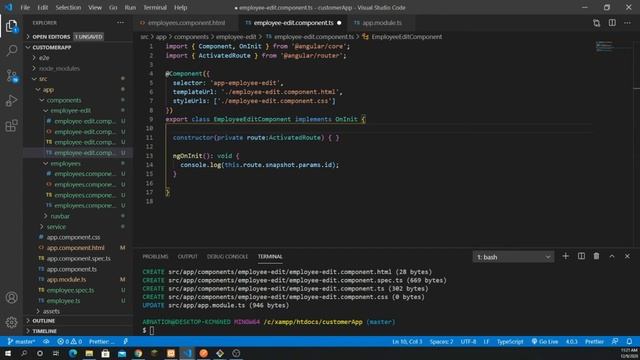Open File Explorer from the taskbar
Viewport: 640px width, 360px height.
89,353
